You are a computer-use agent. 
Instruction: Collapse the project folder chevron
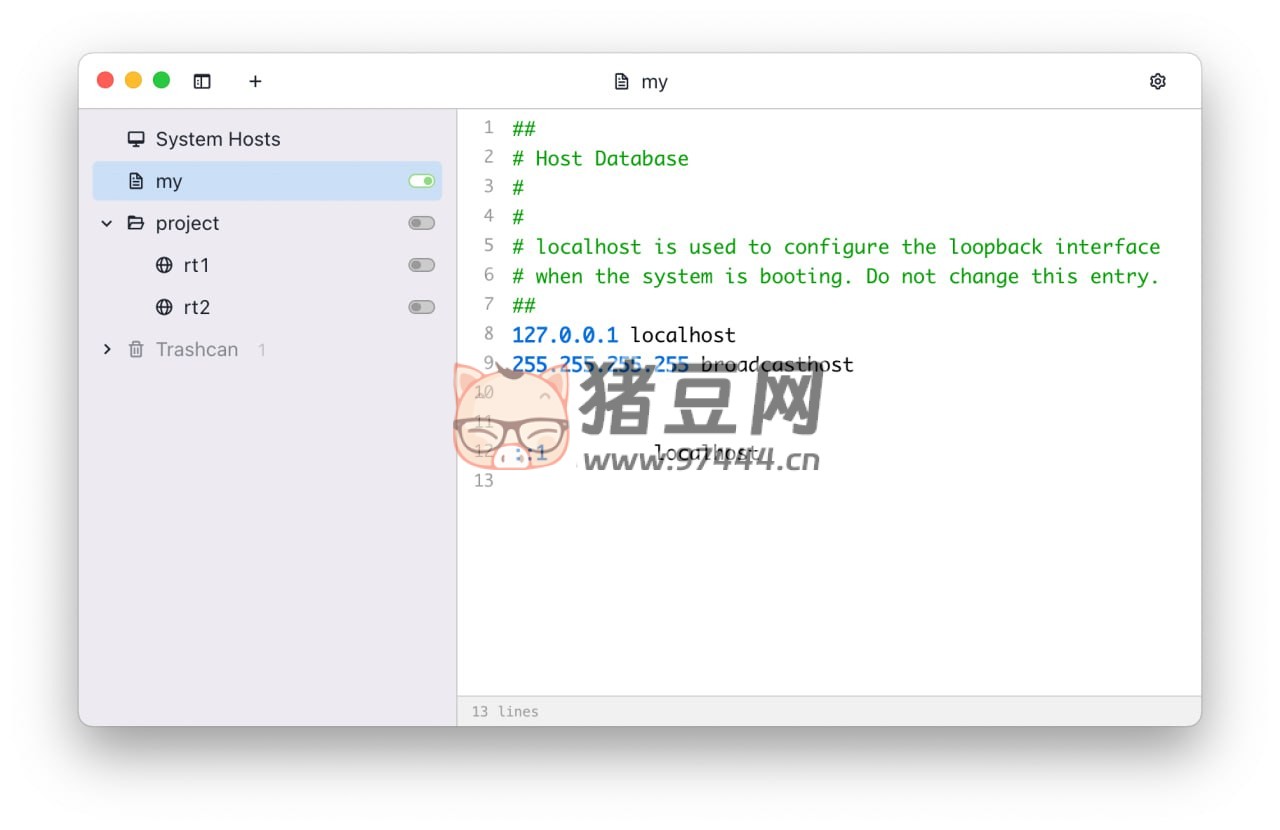coord(107,223)
